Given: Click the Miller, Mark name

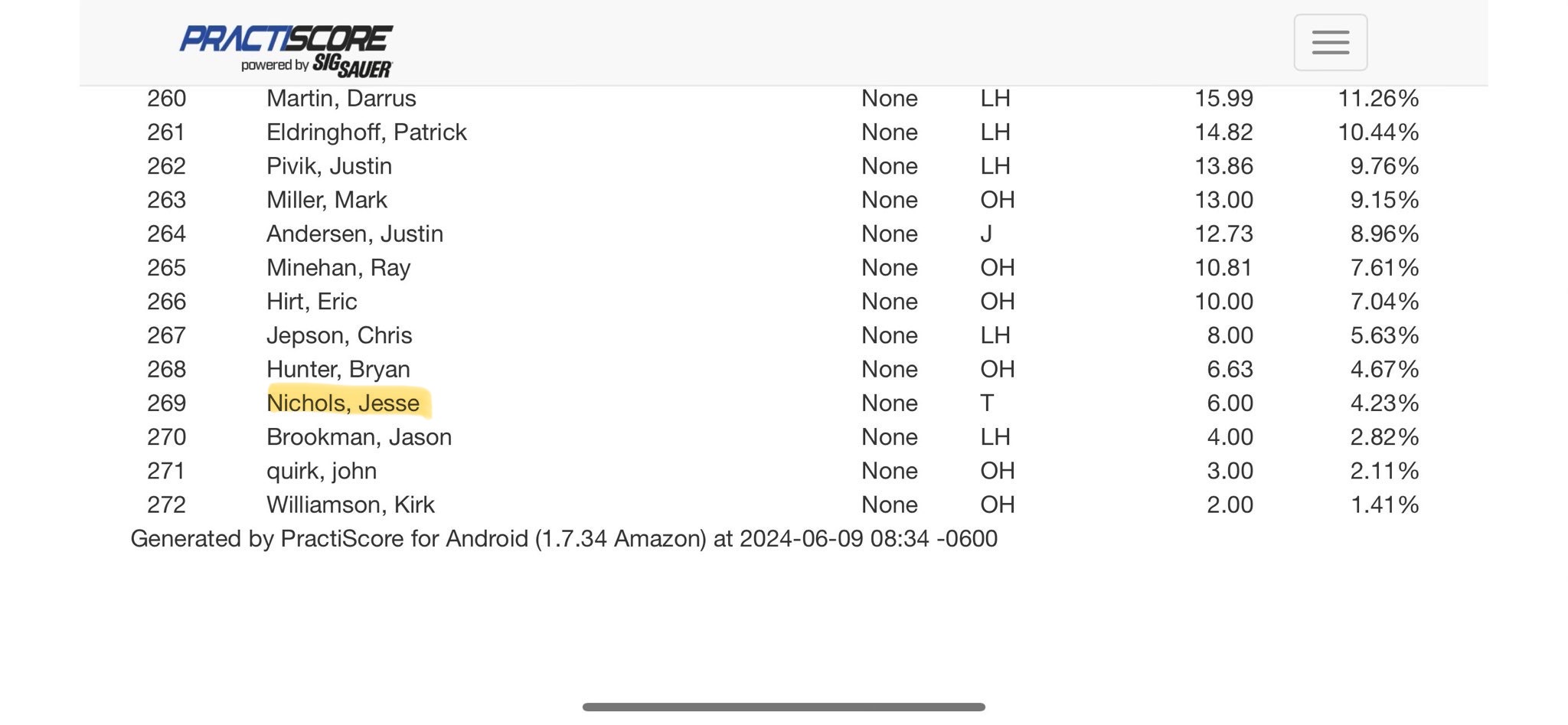Looking at the screenshot, I should pos(327,200).
